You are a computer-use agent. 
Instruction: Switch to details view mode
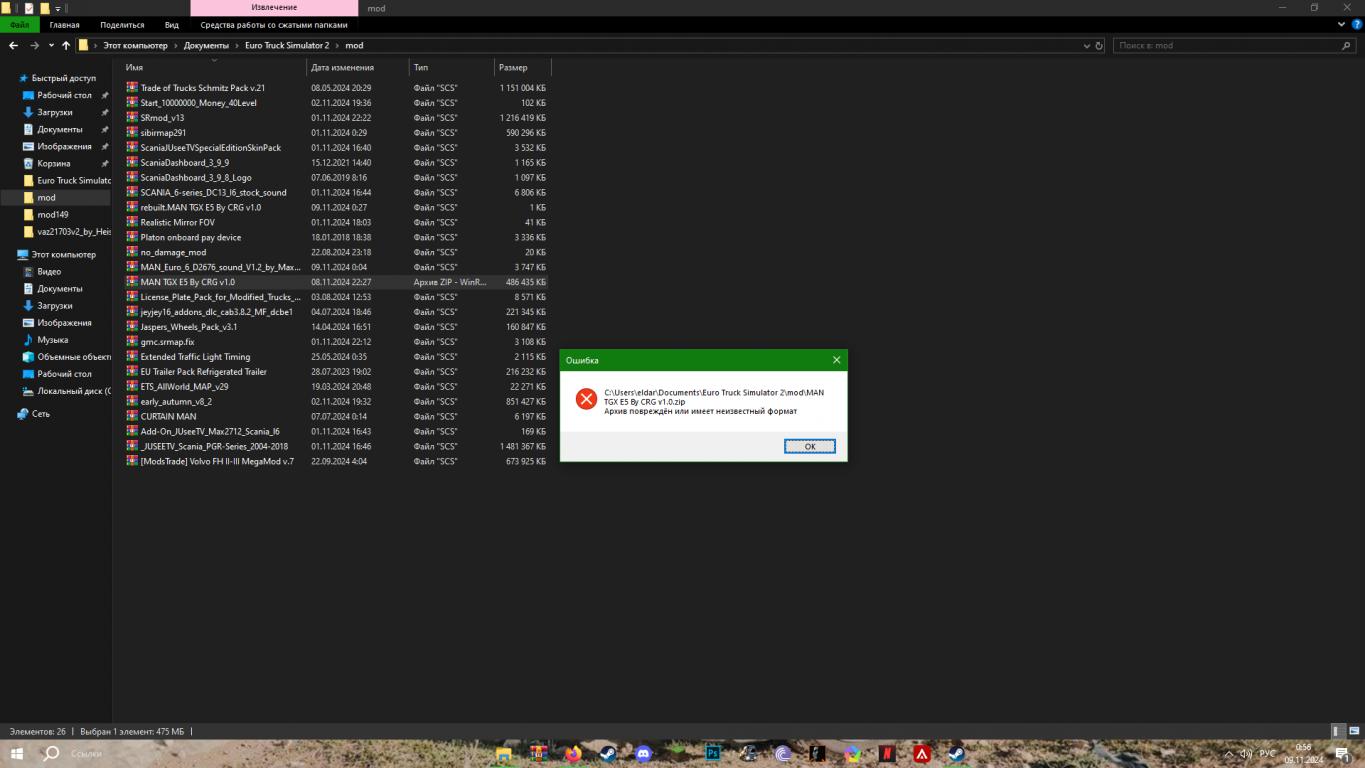pyautogui.click(x=1337, y=732)
